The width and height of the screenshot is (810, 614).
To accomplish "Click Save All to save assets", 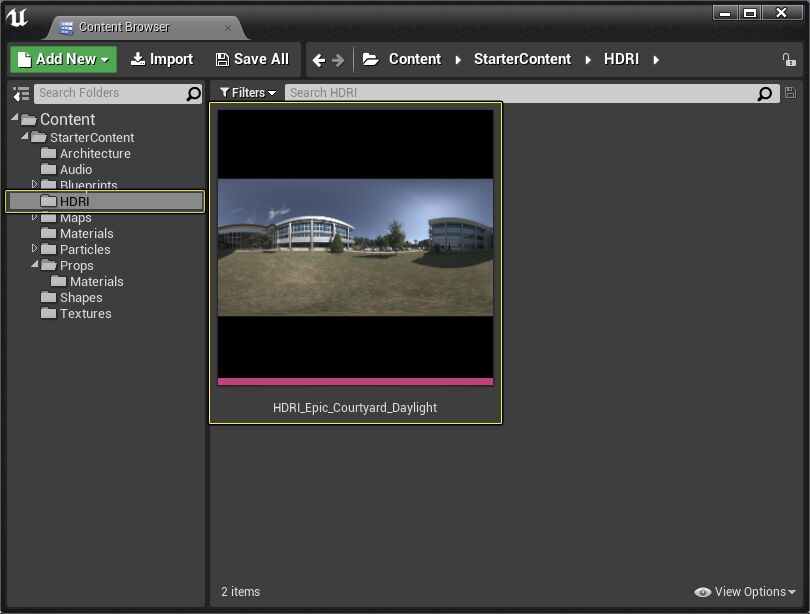I will (252, 59).
